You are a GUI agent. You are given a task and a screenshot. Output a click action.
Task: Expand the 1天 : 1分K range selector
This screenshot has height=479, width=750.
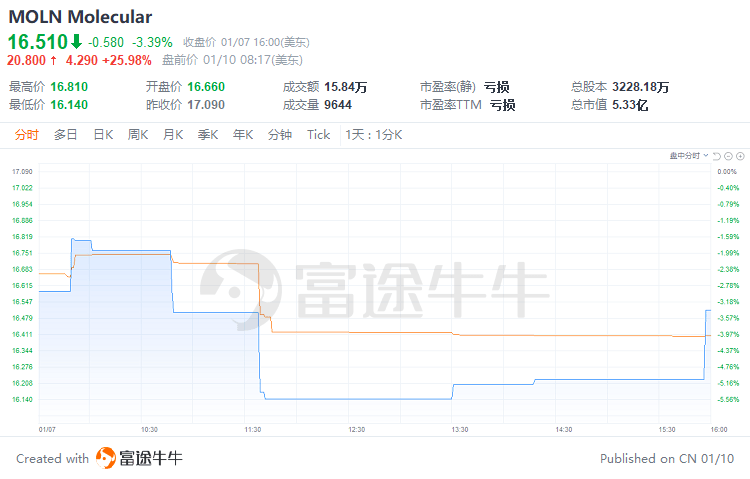[373, 135]
